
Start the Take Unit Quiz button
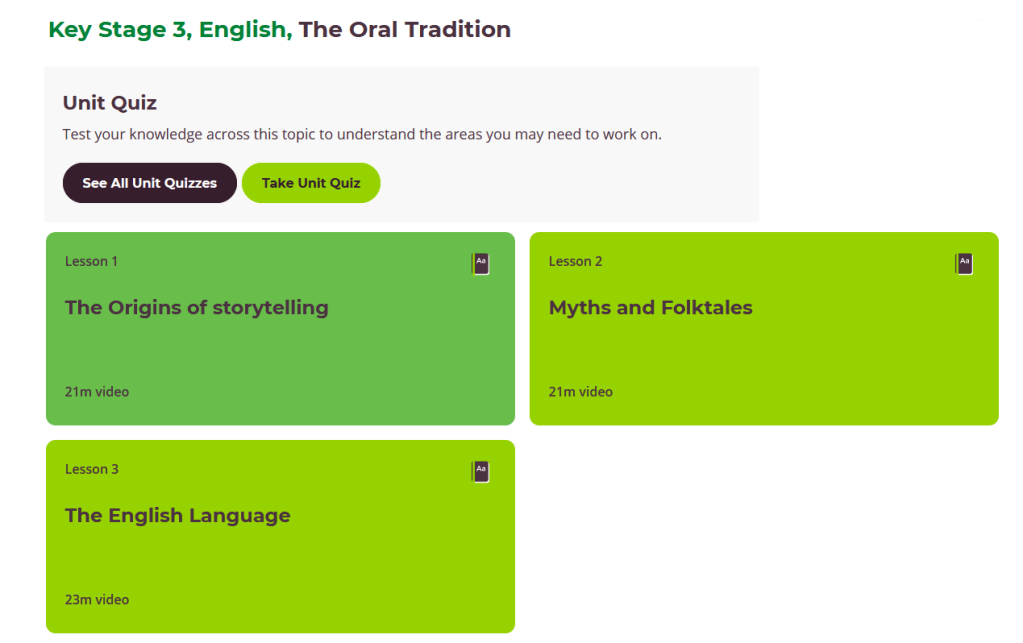(311, 183)
